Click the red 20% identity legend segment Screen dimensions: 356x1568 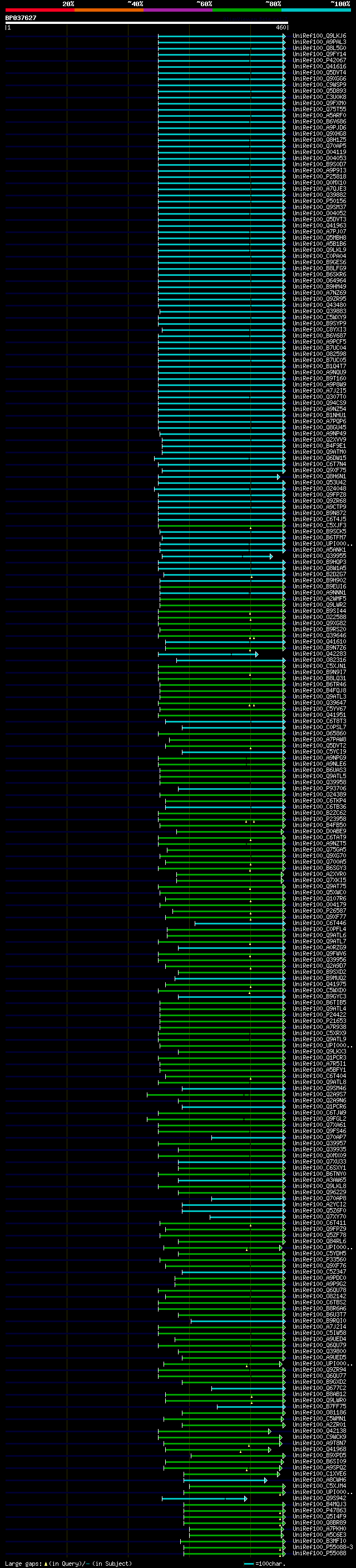tap(39, 10)
